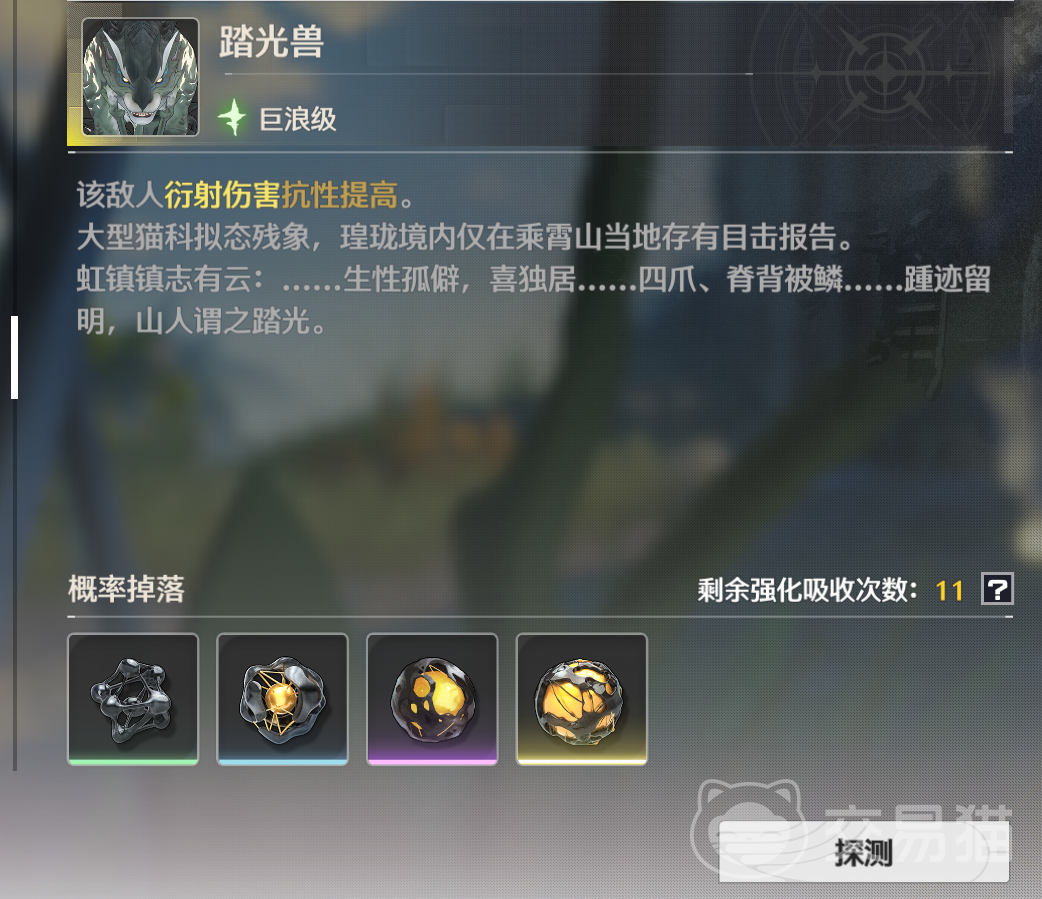1042x899 pixels.
Task: Click the green 巨浪级 star icon
Action: point(233,118)
